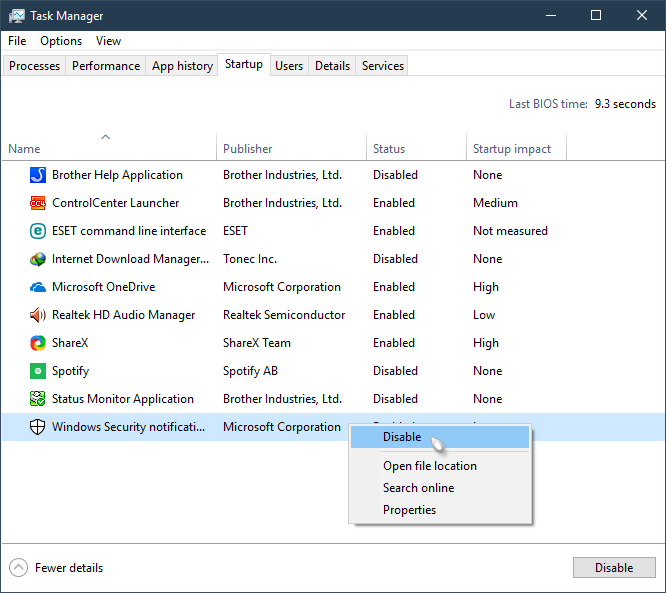666x593 pixels.
Task: Click the Status Monitor Application icon
Action: coord(38,399)
